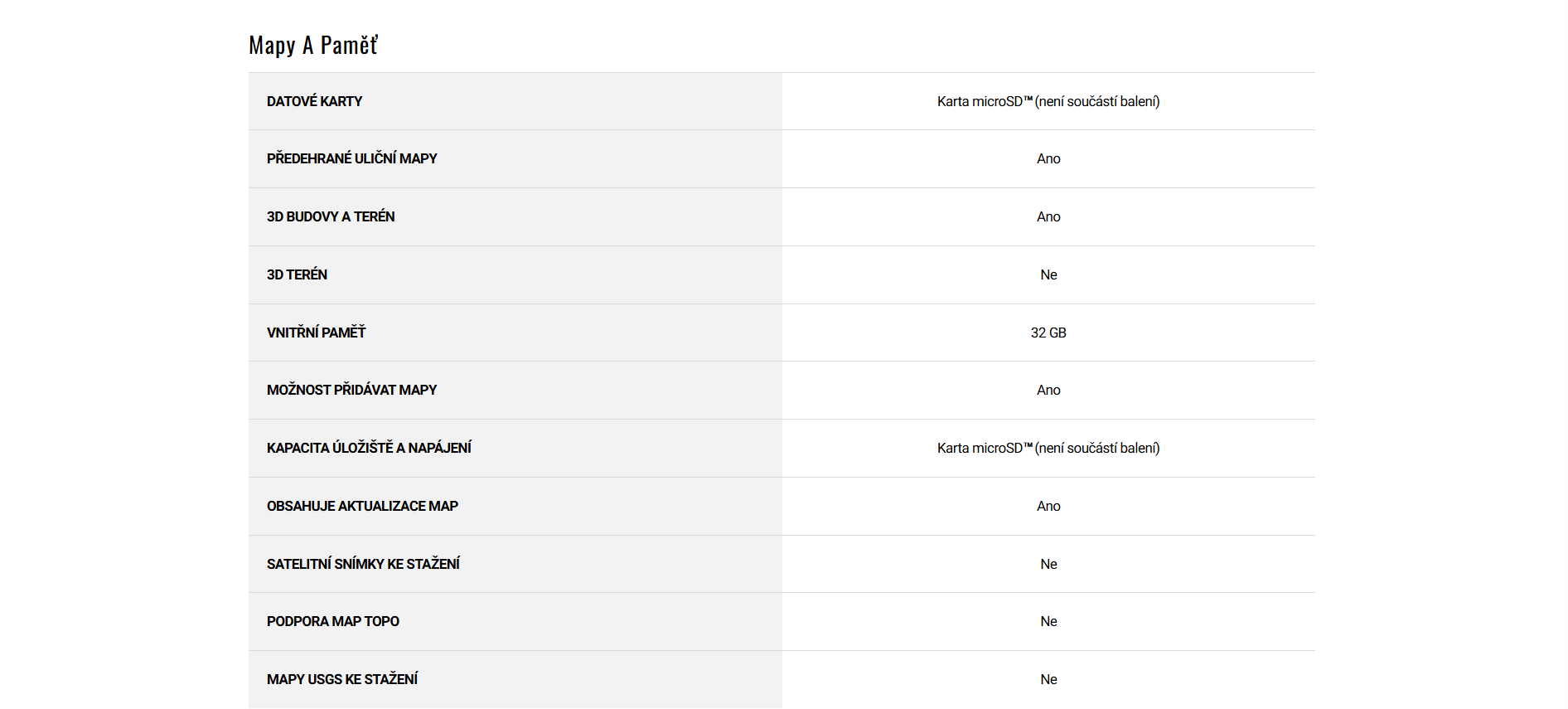Image resolution: width=1568 pixels, height=709 pixels.
Task: Select the "PODPORA MAP TOPO" label
Action: pos(332,621)
